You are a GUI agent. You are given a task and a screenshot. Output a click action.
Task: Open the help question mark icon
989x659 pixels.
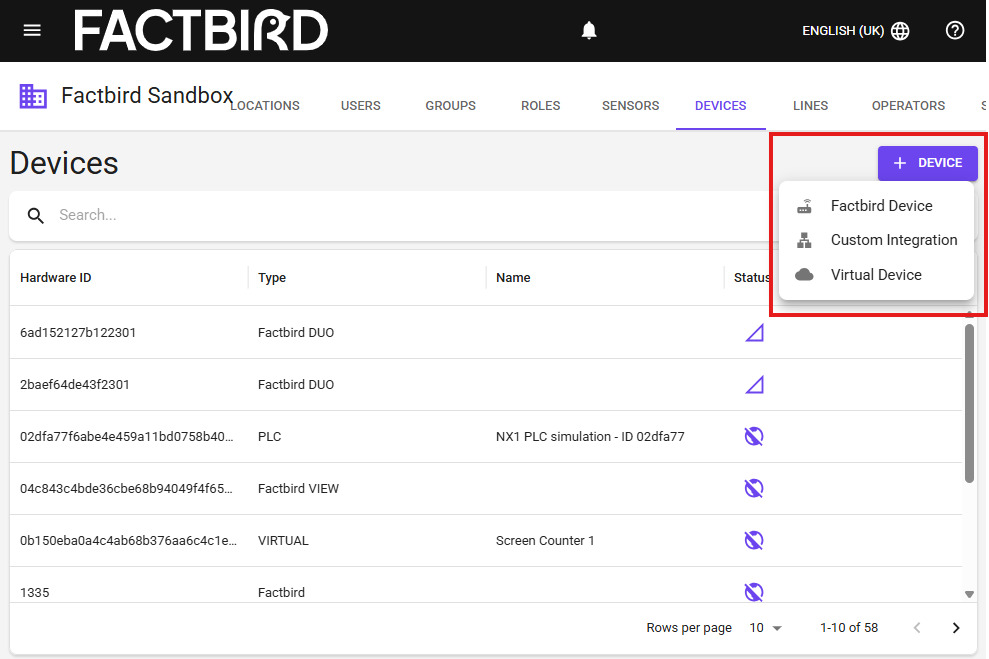[954, 30]
